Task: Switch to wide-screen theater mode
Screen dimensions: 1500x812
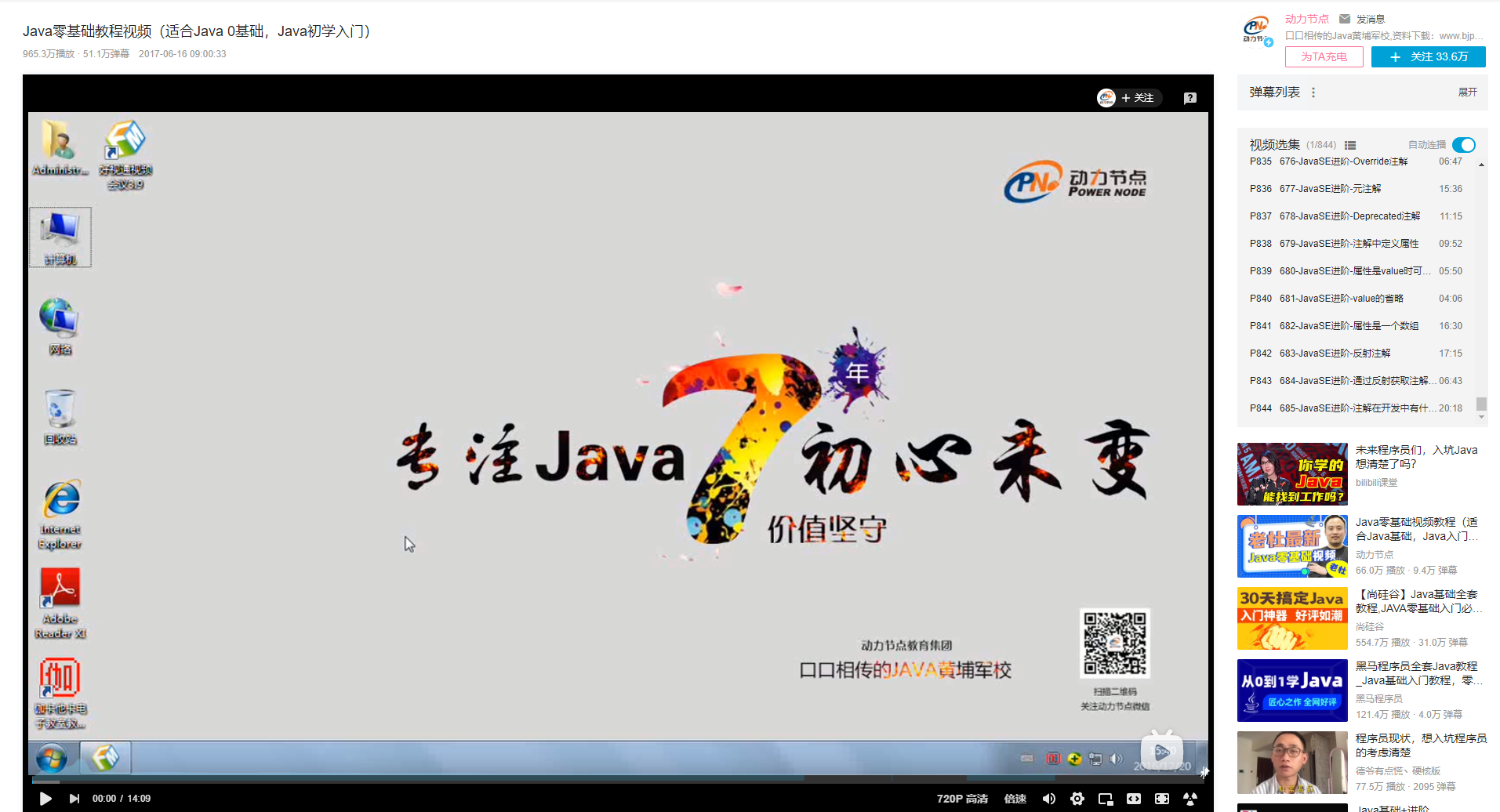Action: pos(1134,799)
